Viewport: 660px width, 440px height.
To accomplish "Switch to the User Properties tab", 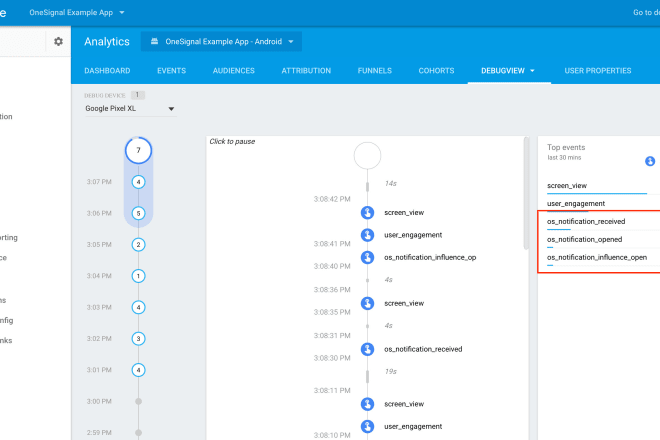I will tap(598, 71).
